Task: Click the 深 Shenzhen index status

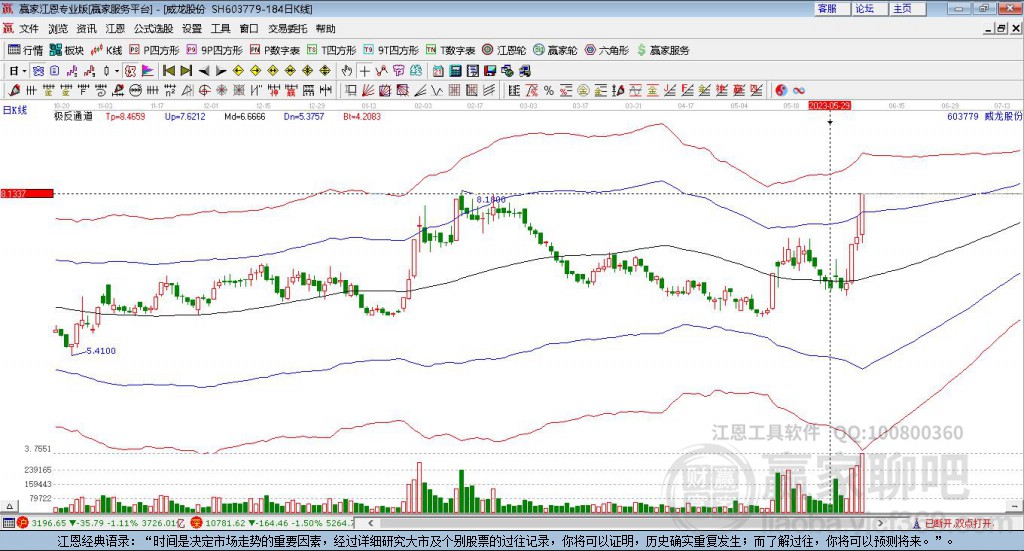Action: 273,523
